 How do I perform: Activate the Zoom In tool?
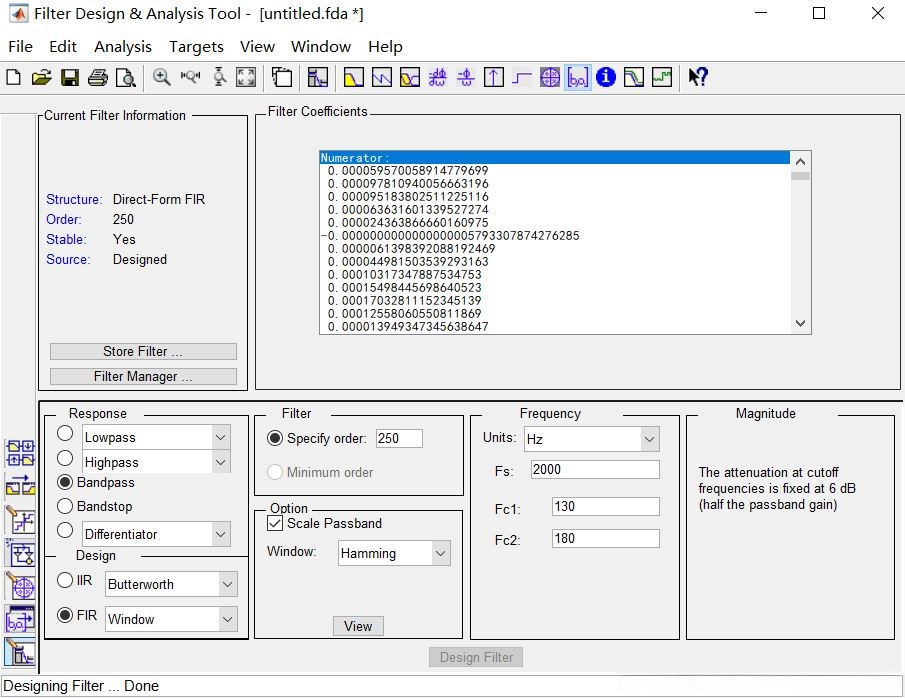pos(162,78)
